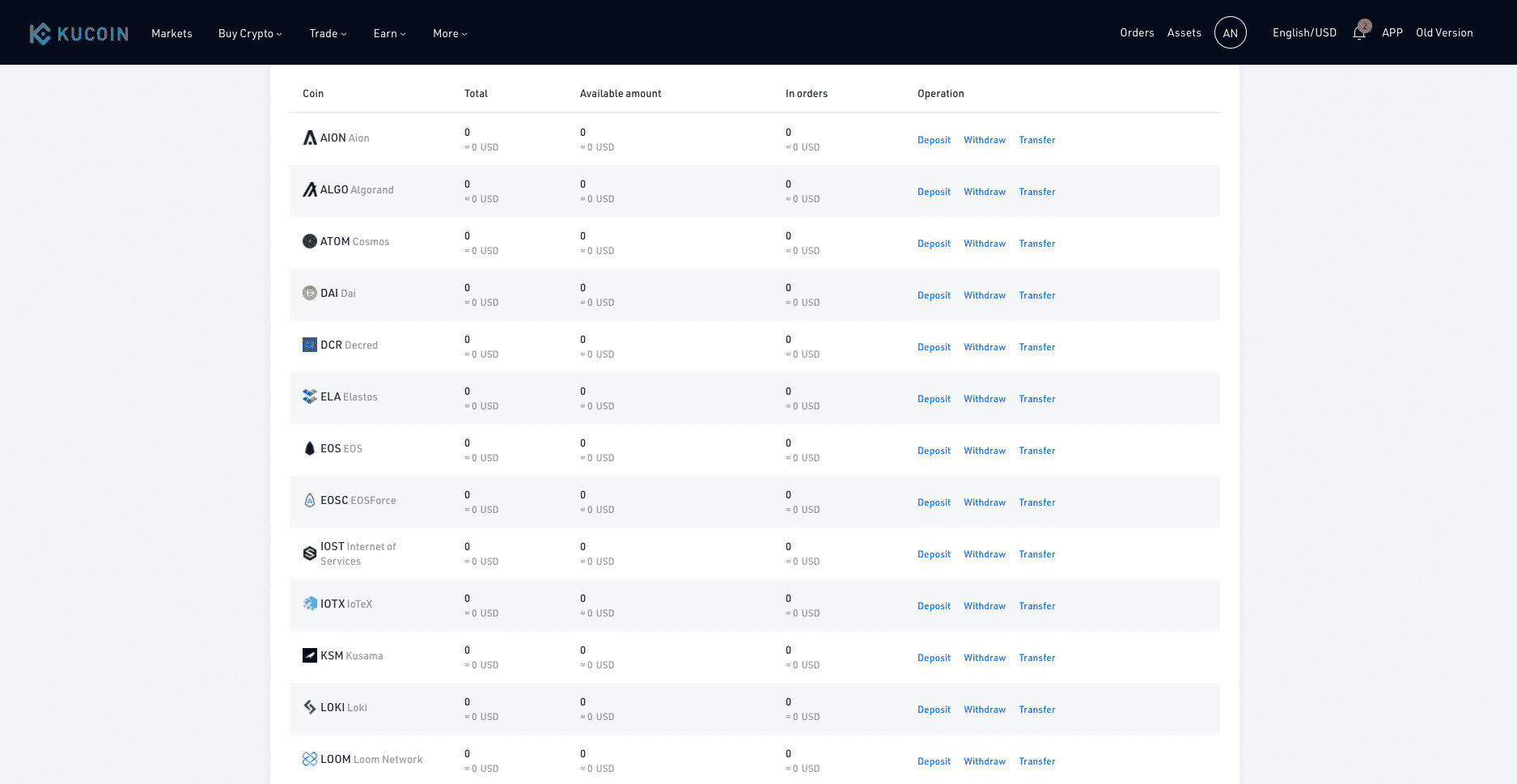Click the LOOM Loom Network icon
This screenshot has width=1517, height=784.
(x=310, y=759)
